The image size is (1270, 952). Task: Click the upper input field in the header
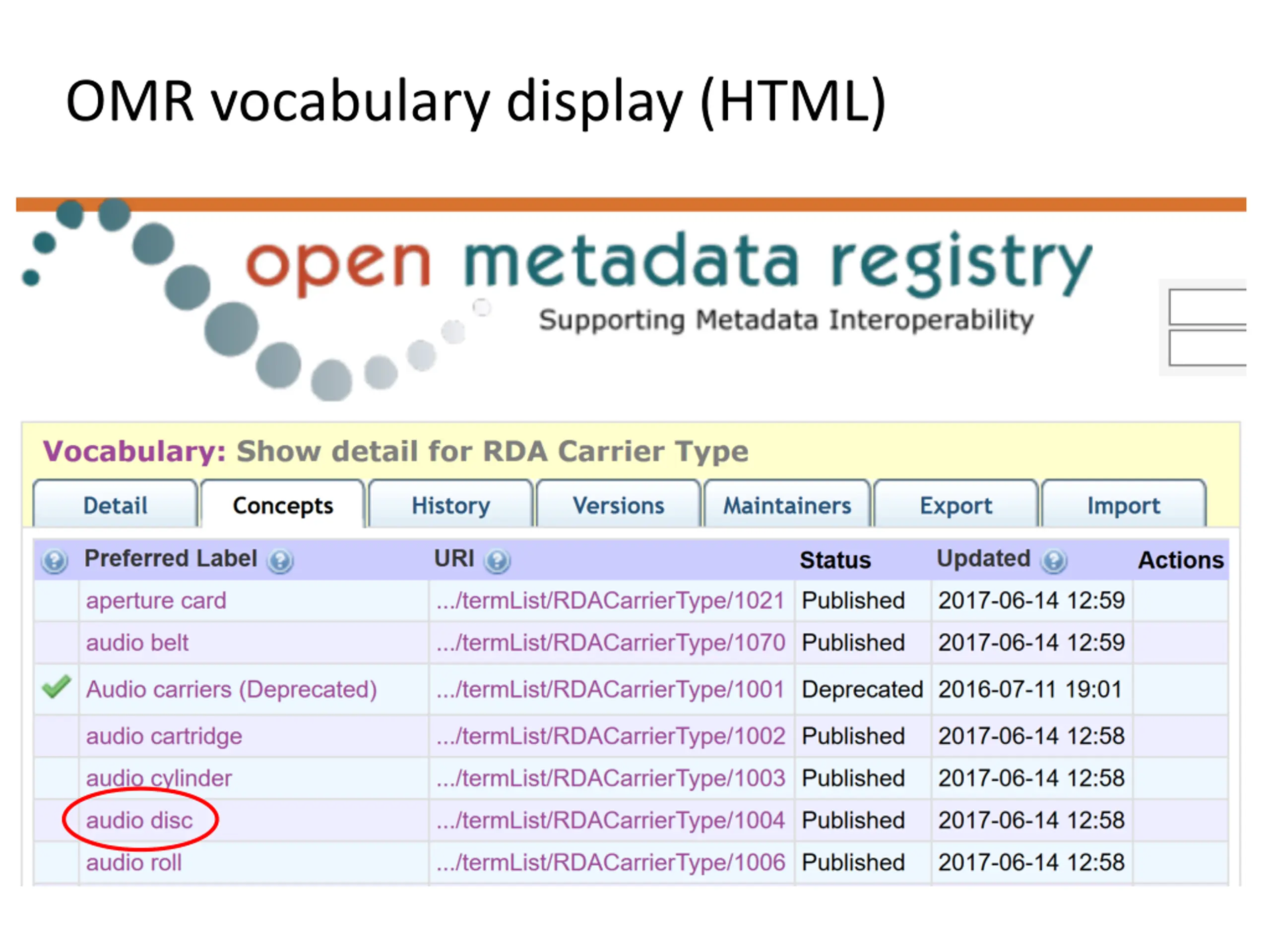point(1207,307)
